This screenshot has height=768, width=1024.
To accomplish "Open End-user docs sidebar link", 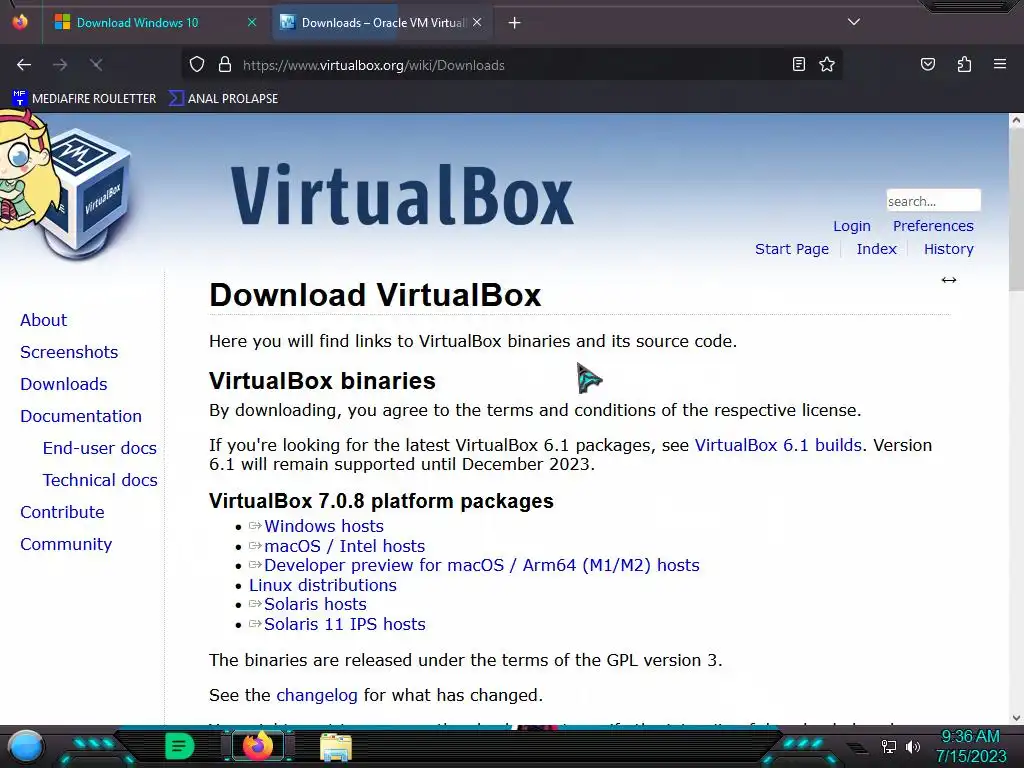I will click(x=100, y=448).
